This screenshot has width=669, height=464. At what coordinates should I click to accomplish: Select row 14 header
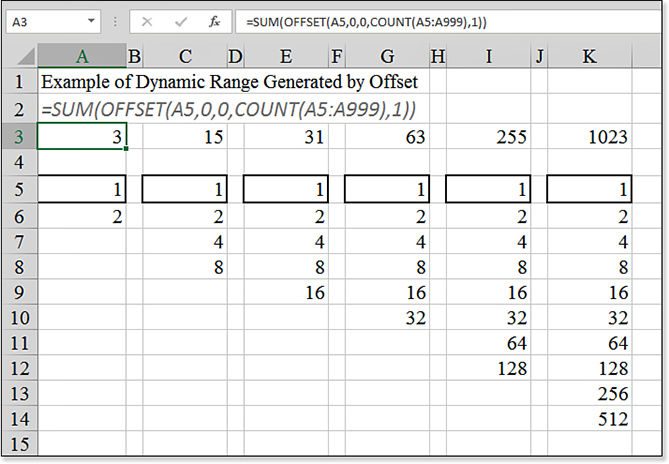click(x=19, y=419)
